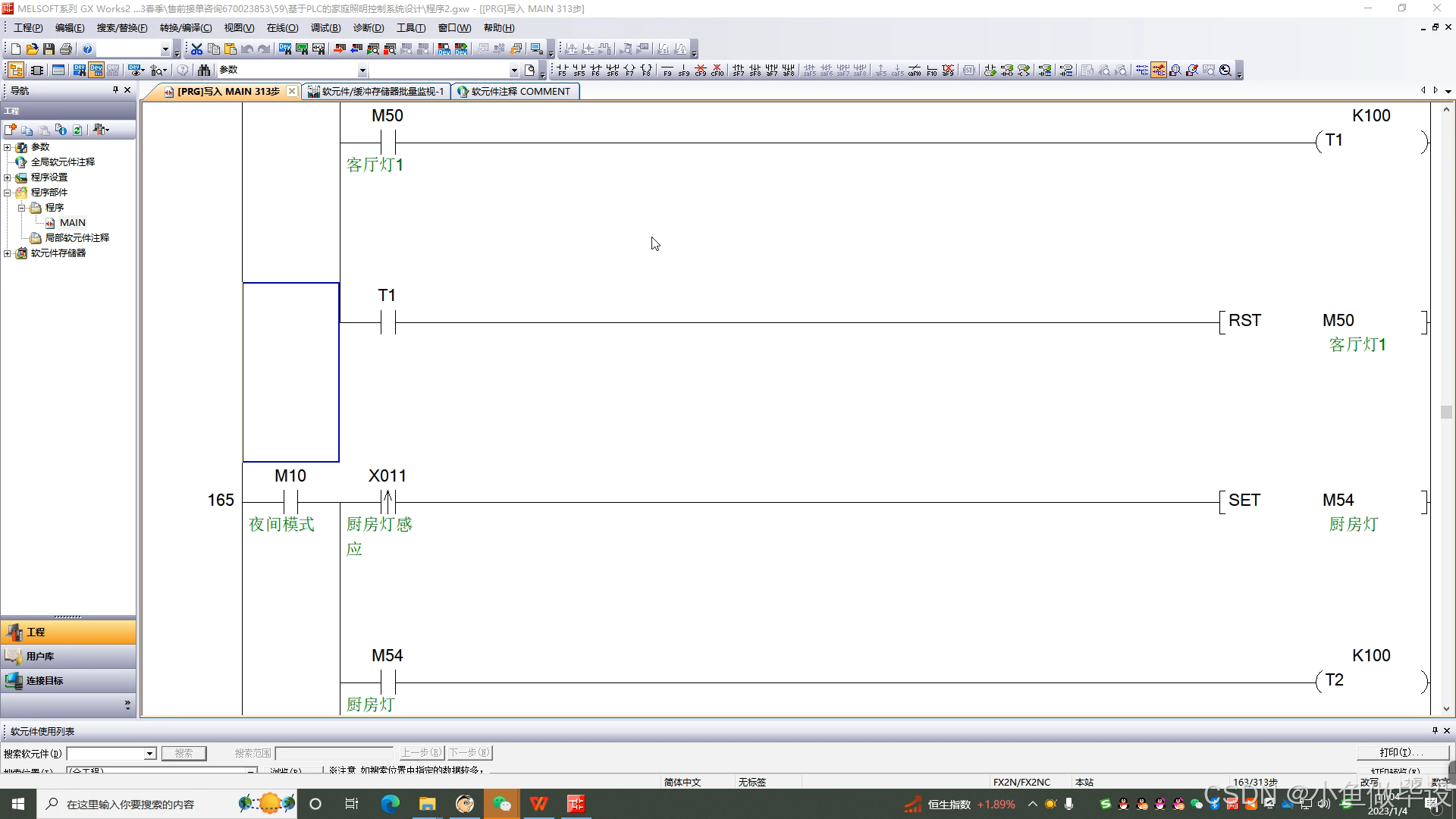Open the 在线(O) menu

[x=282, y=28]
